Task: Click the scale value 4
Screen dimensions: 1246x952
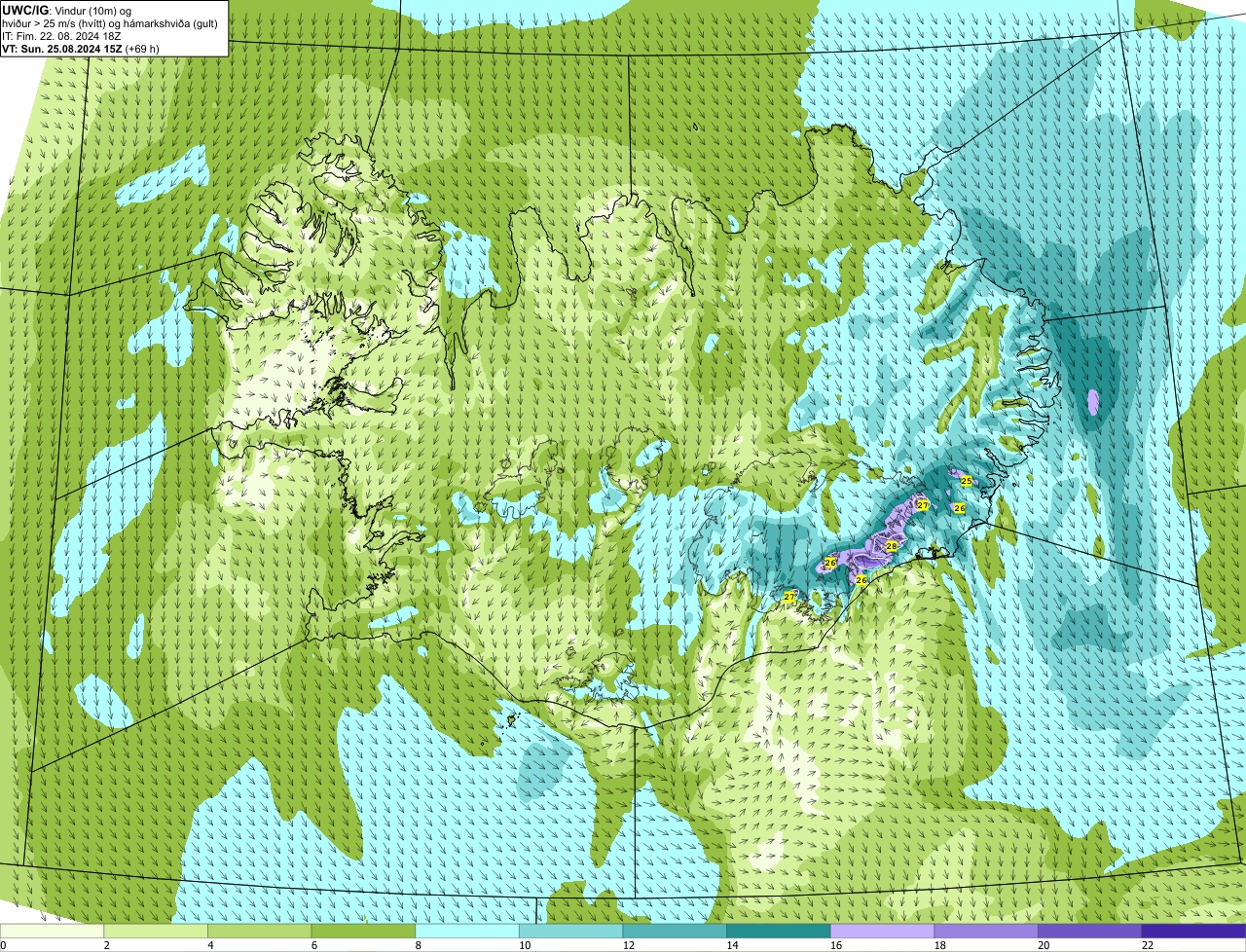Action: click(x=210, y=945)
